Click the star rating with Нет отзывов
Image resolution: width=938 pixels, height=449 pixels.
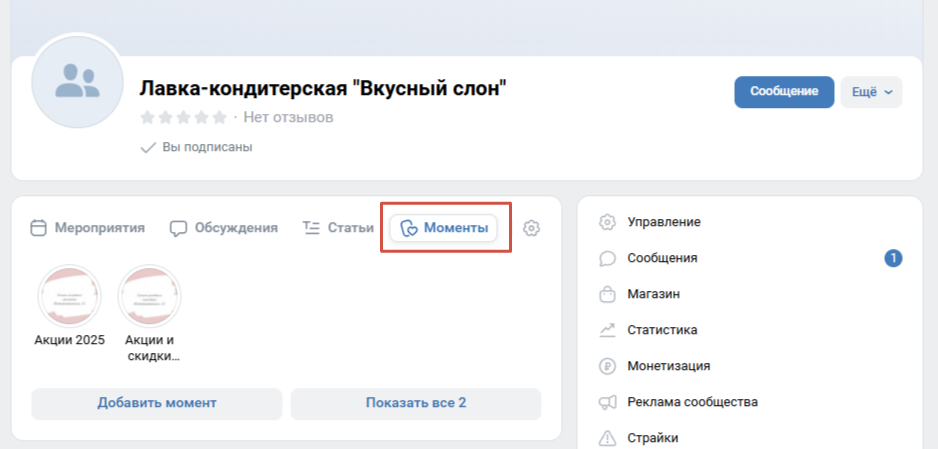coord(185,118)
